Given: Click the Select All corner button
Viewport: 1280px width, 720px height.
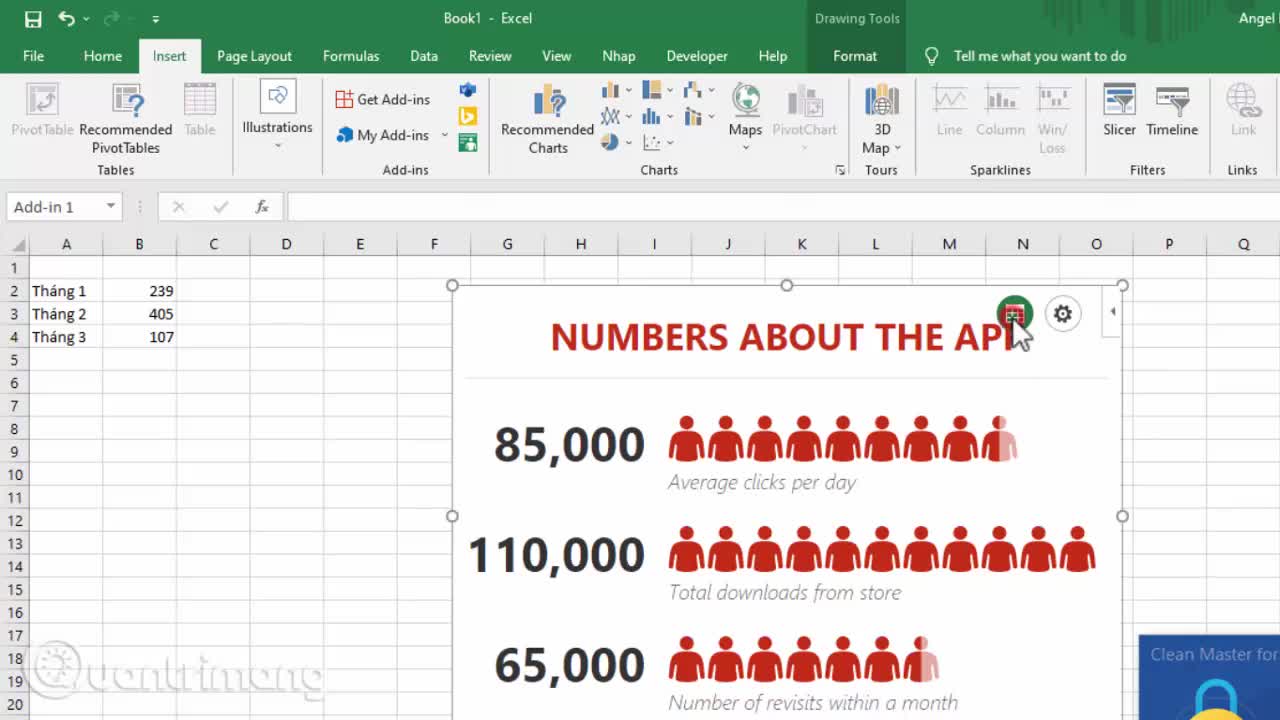Looking at the screenshot, I should click(x=15, y=244).
